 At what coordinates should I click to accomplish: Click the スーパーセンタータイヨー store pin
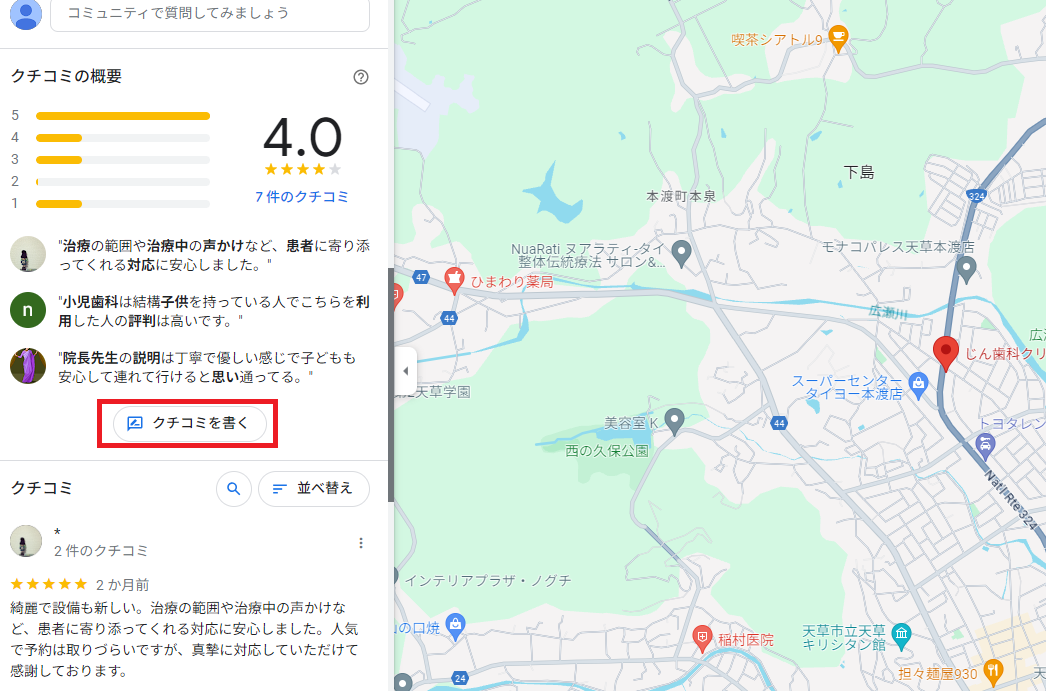click(x=917, y=381)
